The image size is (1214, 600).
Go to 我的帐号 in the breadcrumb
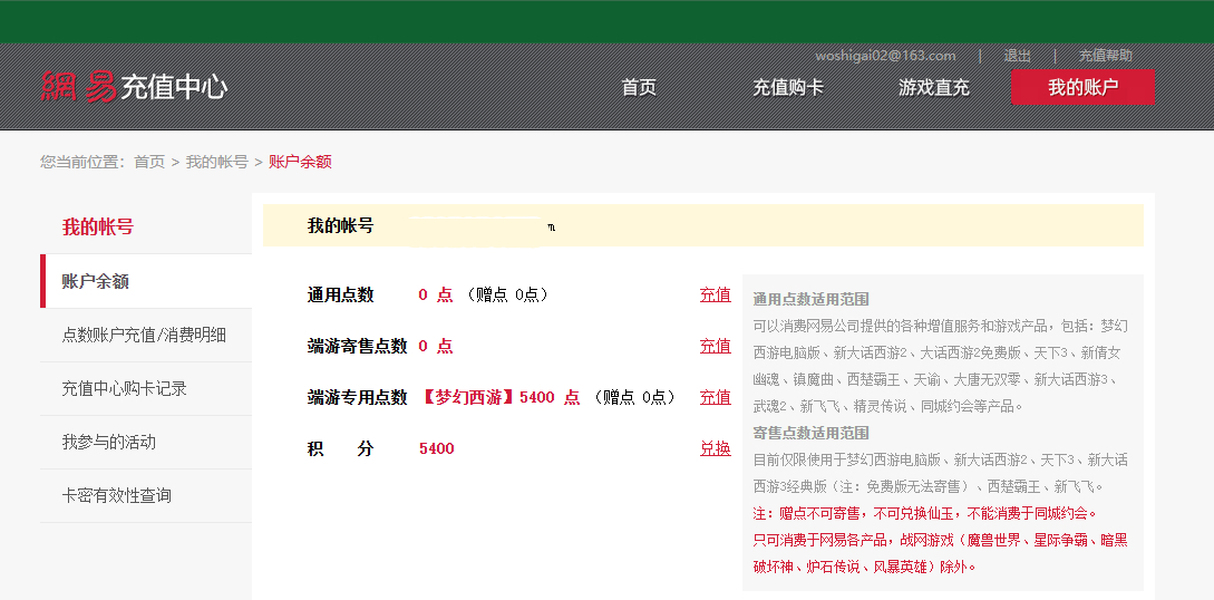click(217, 161)
